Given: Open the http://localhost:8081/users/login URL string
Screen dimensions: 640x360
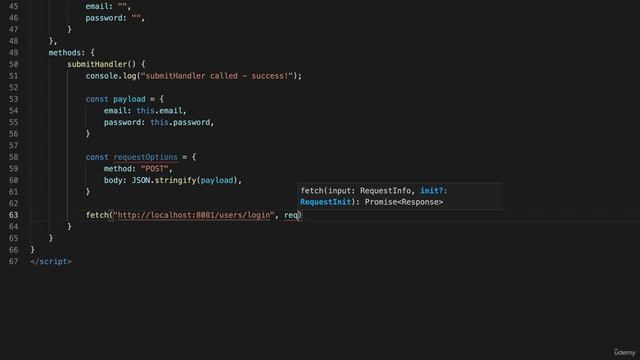Looking at the screenshot, I should pyautogui.click(x=194, y=215).
